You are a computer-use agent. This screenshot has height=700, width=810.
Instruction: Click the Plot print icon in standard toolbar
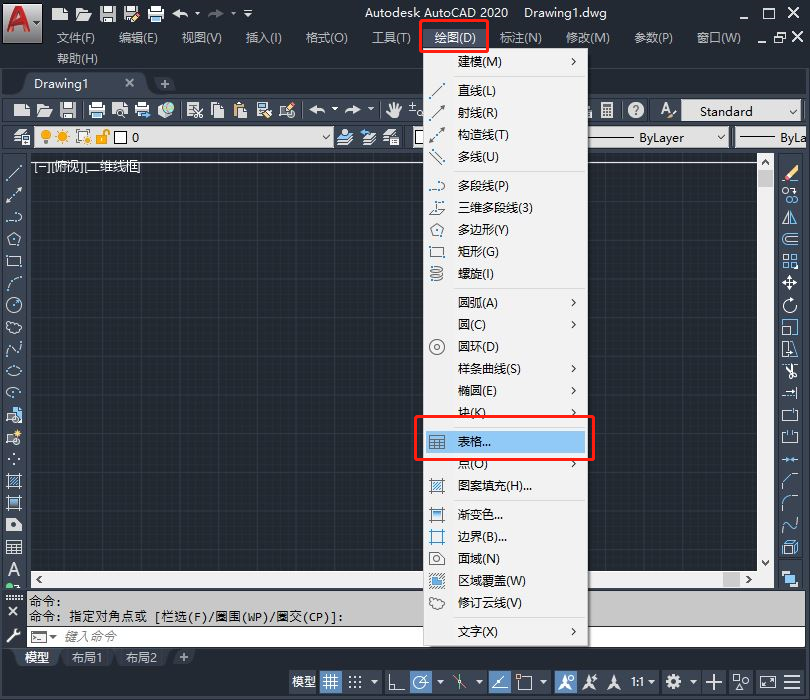pos(97,110)
